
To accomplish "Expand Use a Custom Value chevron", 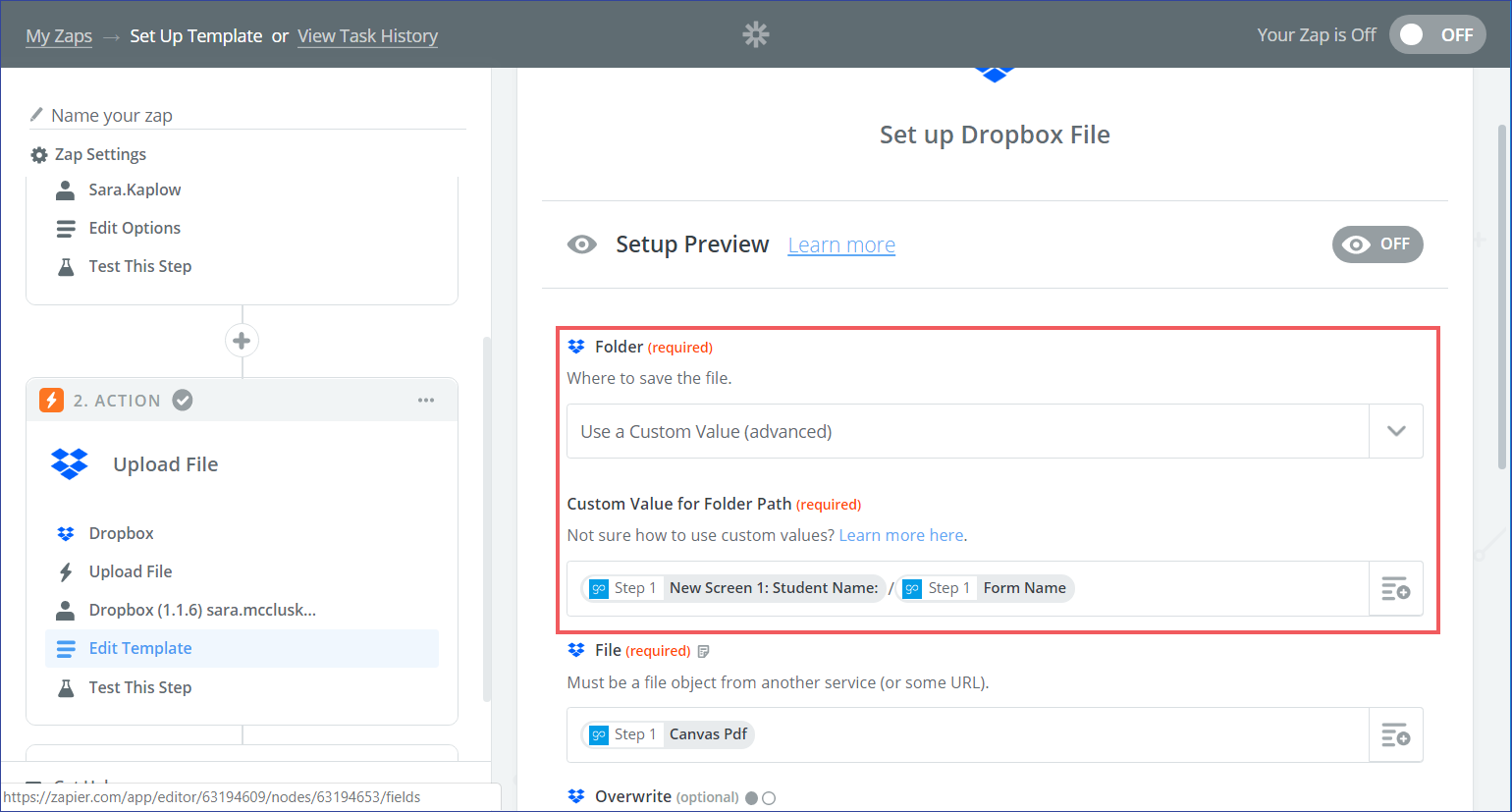I will 1395,431.
